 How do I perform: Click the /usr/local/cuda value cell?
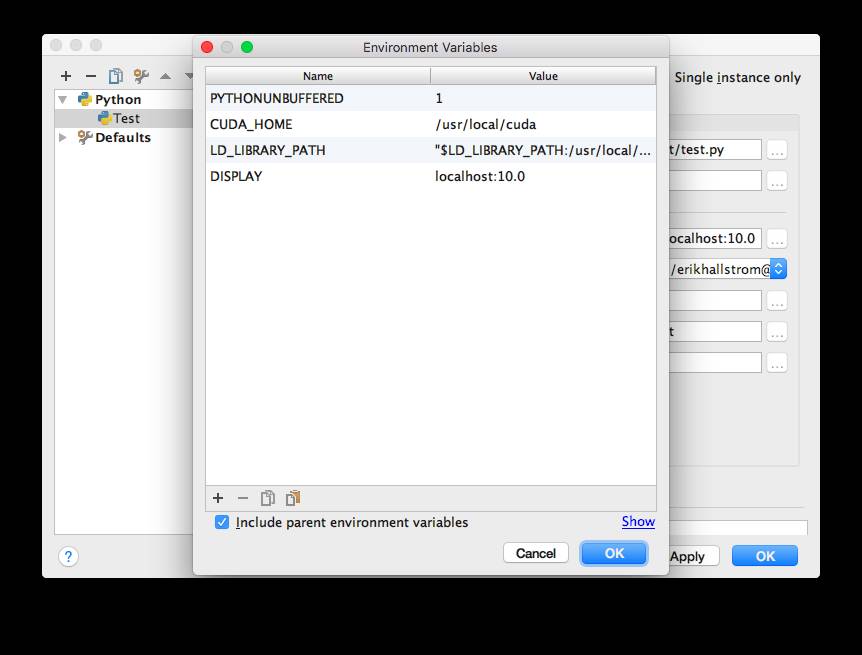(543, 124)
